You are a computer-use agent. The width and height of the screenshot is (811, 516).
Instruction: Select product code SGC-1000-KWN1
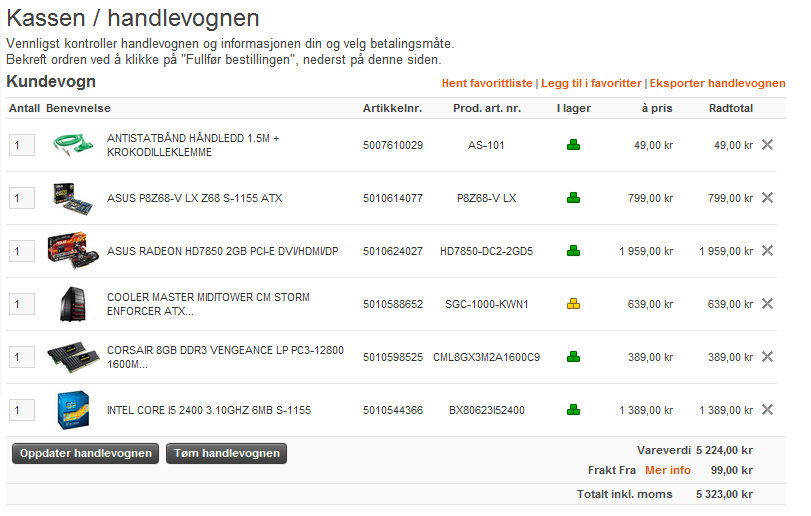(487, 304)
